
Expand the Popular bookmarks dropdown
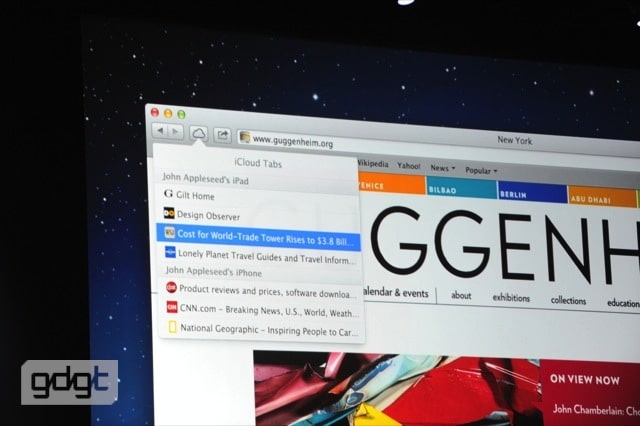481,170
